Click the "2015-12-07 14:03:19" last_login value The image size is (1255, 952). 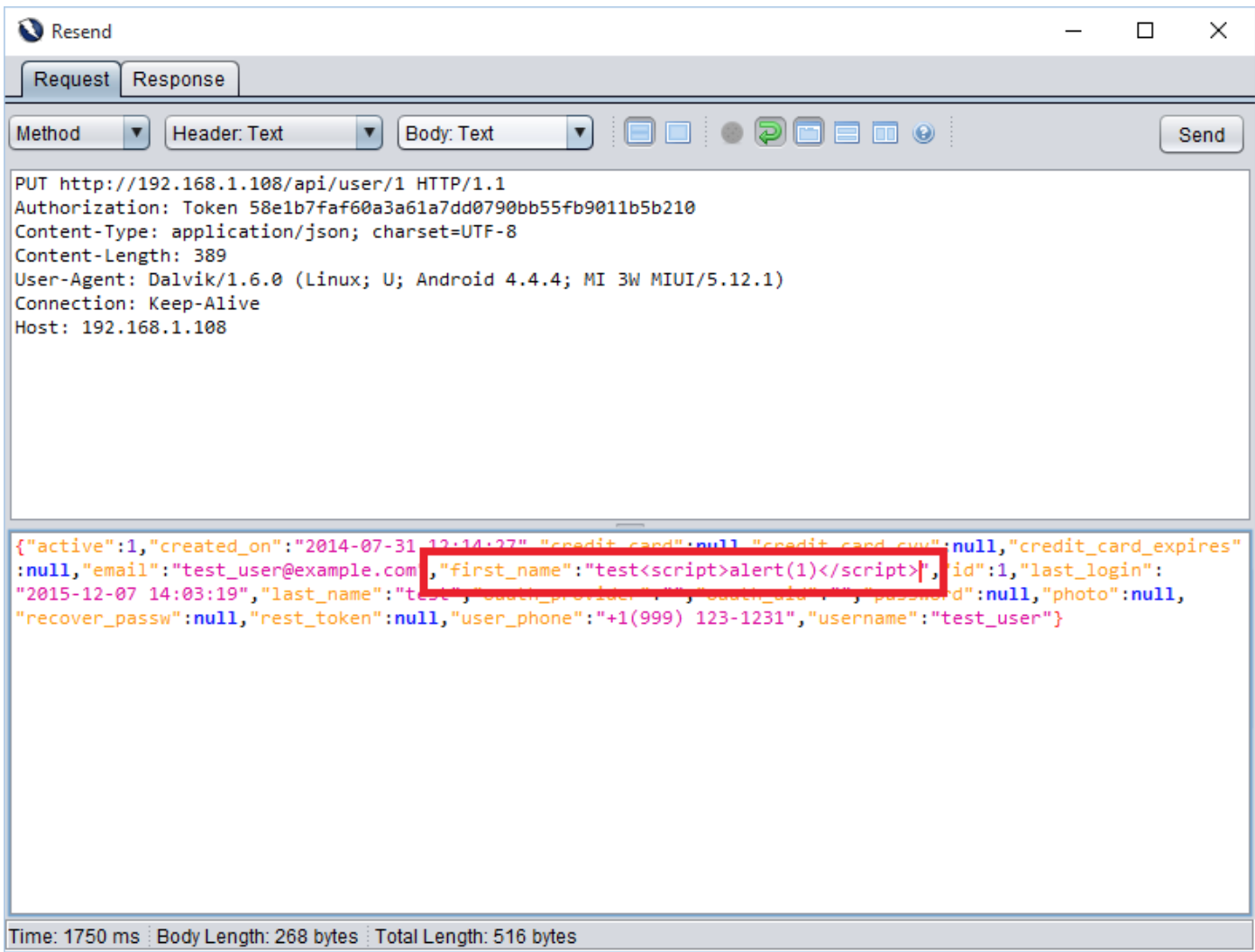pyautogui.click(x=132, y=594)
